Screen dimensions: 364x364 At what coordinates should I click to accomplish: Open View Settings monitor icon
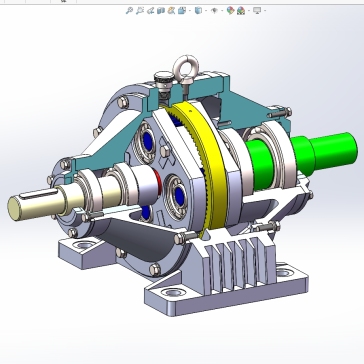(257, 11)
